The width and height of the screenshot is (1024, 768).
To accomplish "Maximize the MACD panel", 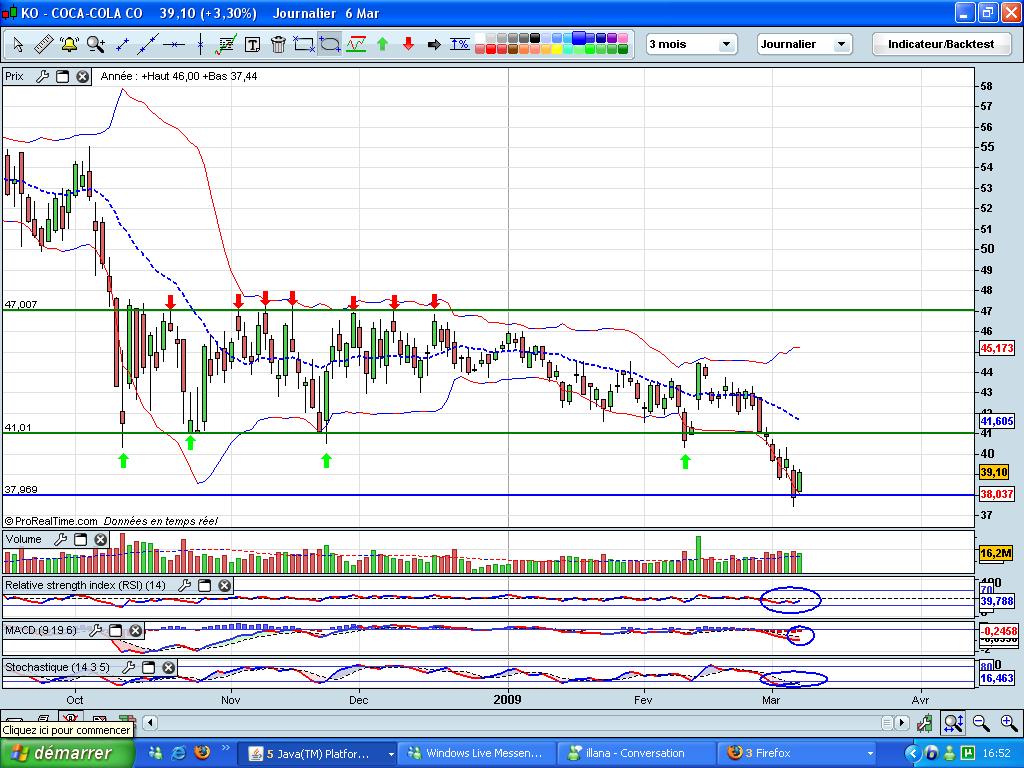I will click(x=116, y=630).
